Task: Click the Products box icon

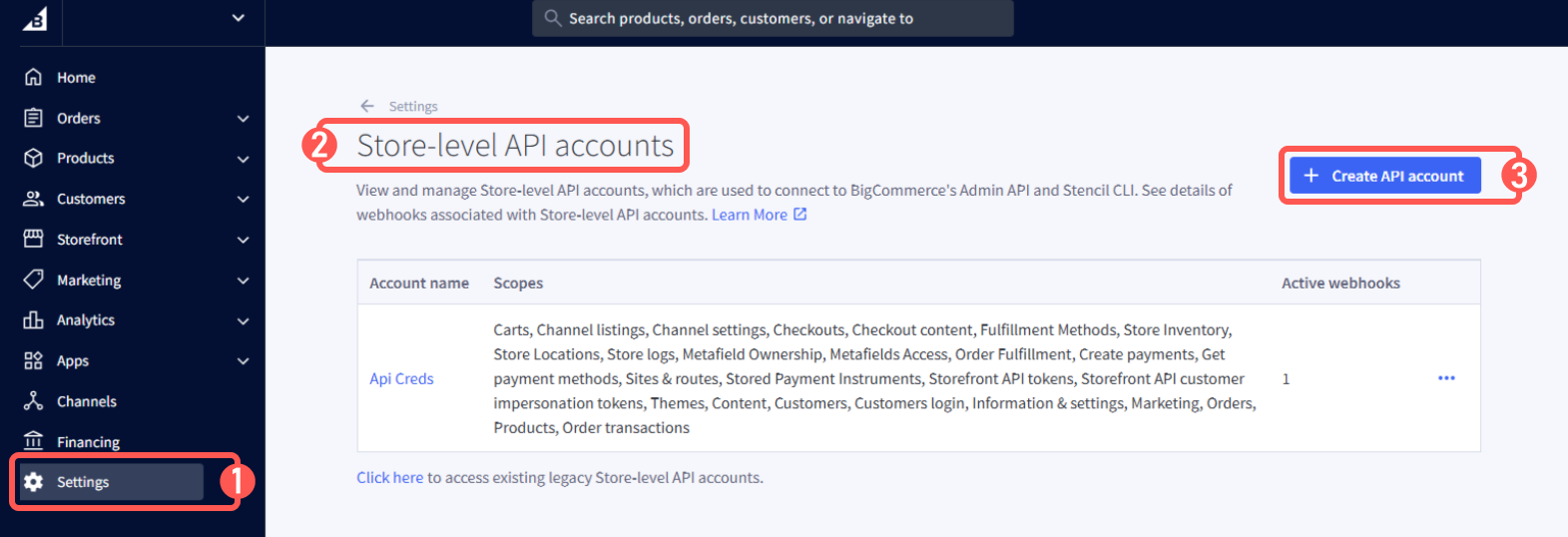Action: click(x=34, y=158)
